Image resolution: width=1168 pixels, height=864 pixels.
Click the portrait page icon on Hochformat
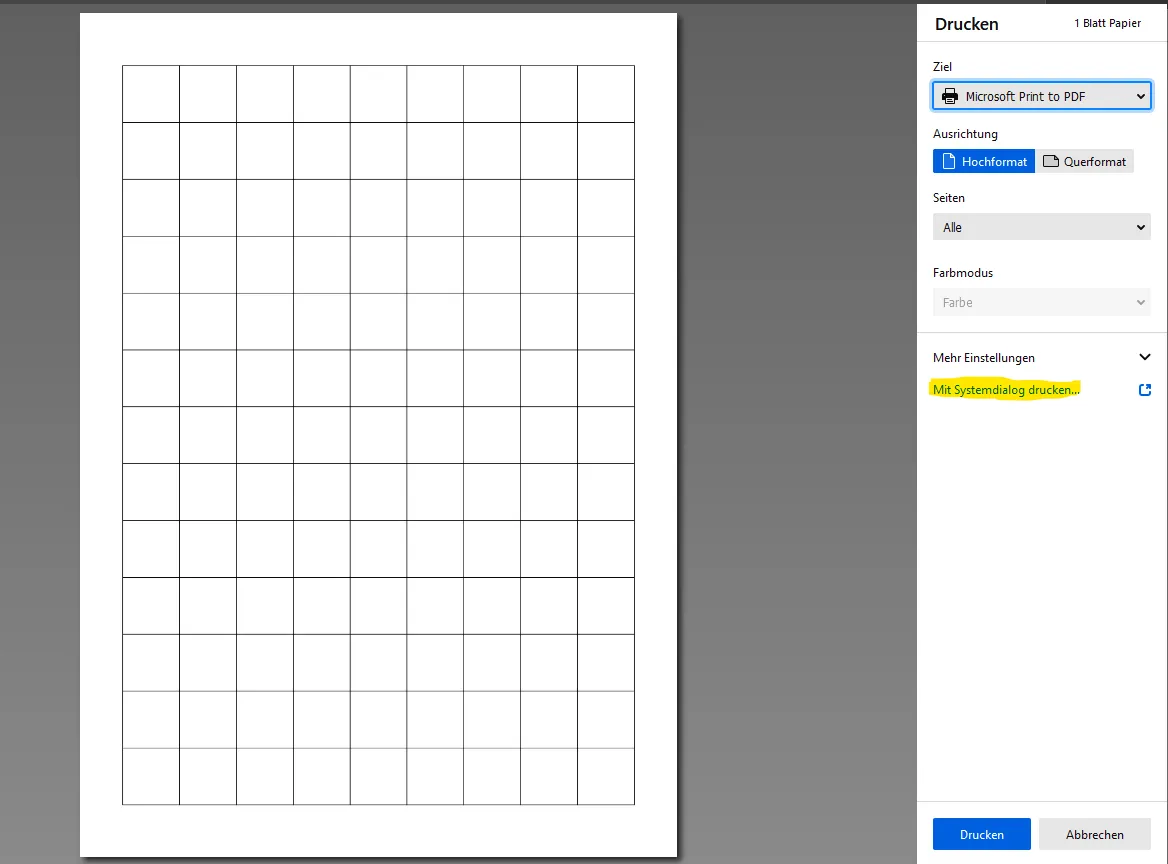(x=948, y=162)
